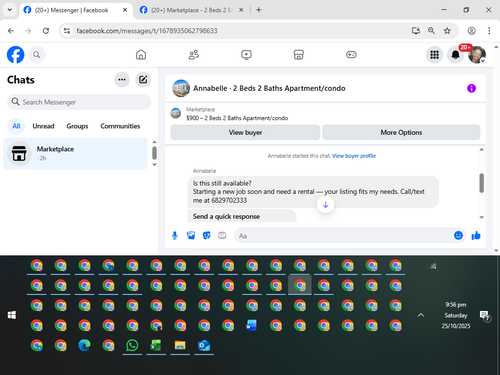Click Send a quick response

click(226, 217)
